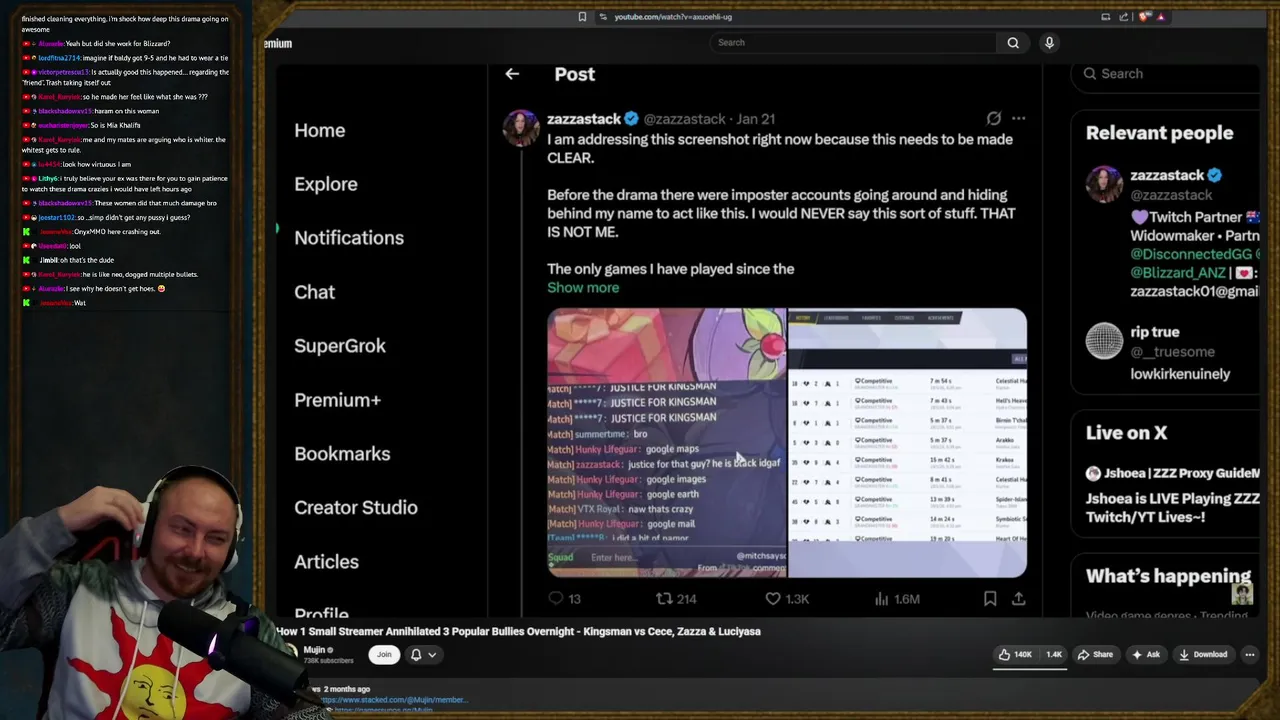Click the Grok icon on the post header
Image resolution: width=1280 pixels, height=720 pixels.
click(x=993, y=118)
